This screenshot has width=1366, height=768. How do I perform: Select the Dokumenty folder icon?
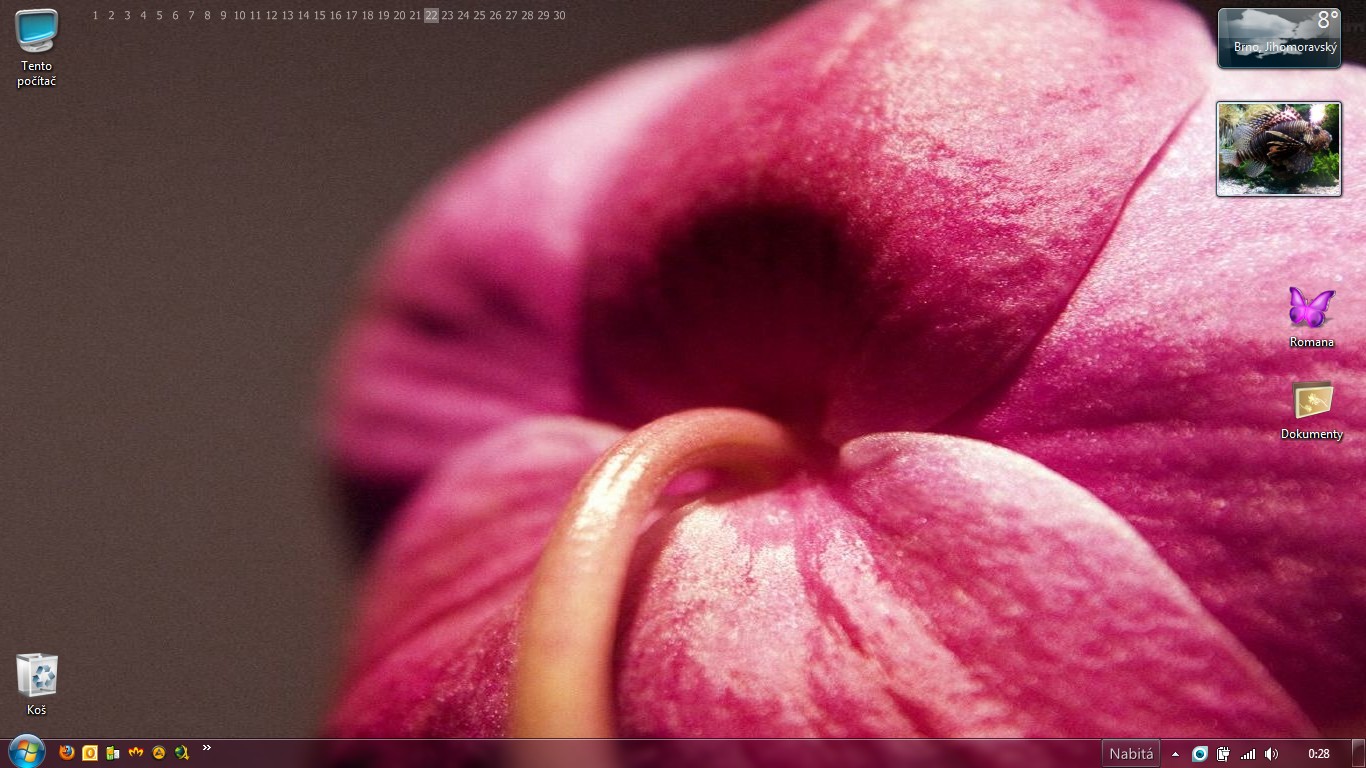(1312, 410)
